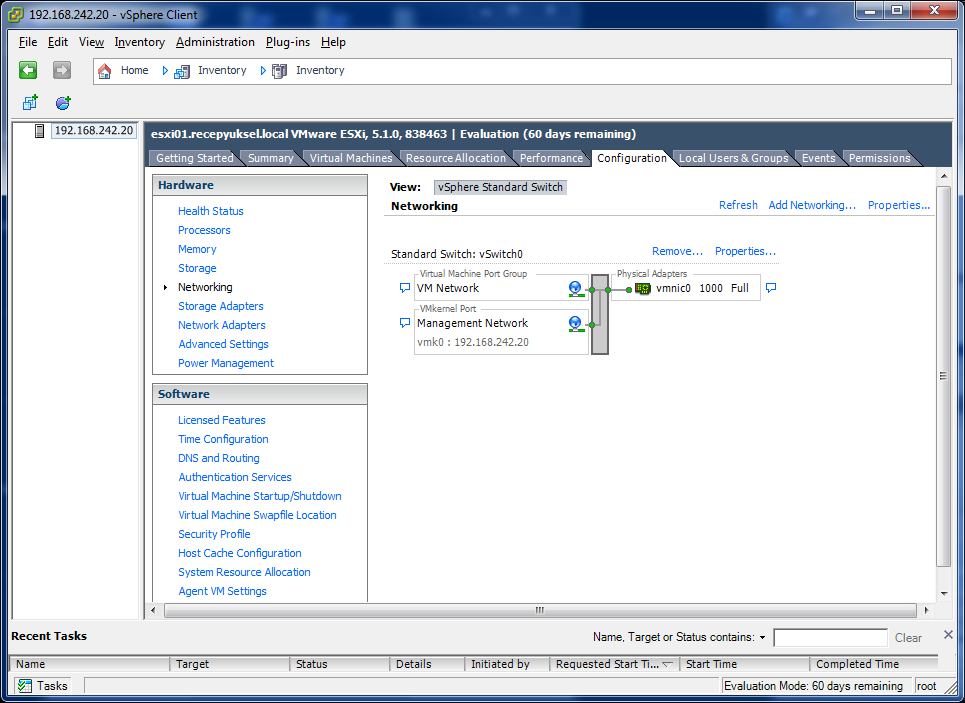The width and height of the screenshot is (965, 703).
Task: Click the Recent Tasks filter text field
Action: [830, 638]
